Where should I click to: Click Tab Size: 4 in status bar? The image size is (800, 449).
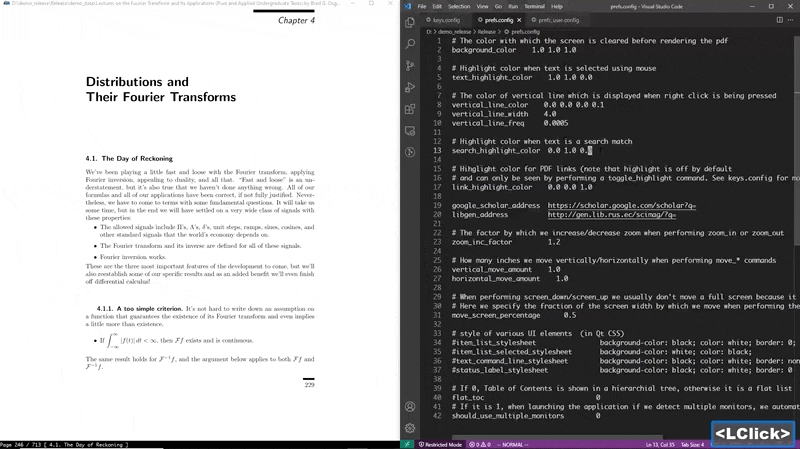(692, 444)
